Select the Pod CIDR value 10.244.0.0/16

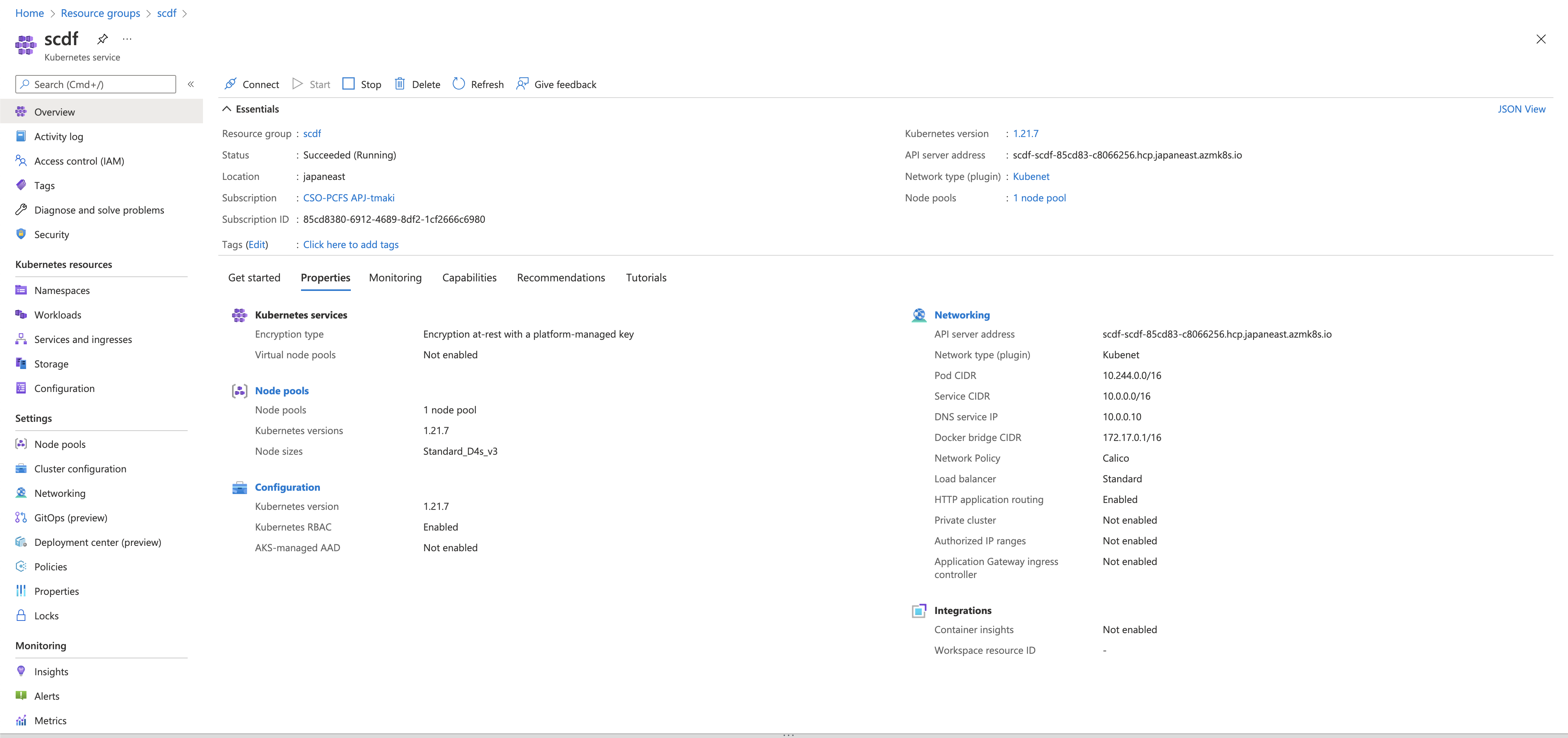(1132, 376)
